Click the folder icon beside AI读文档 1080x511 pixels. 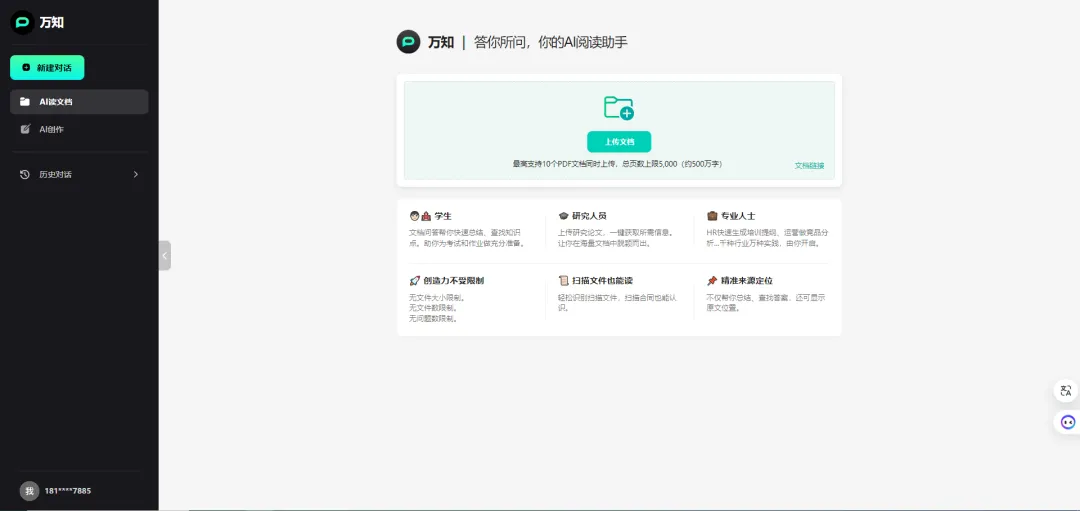pyautogui.click(x=25, y=101)
